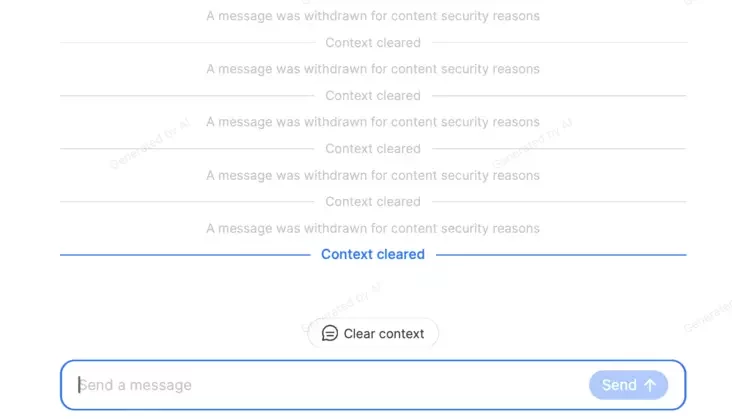
Task: Click the second gray Context cleared label from top
Action: [373, 96]
